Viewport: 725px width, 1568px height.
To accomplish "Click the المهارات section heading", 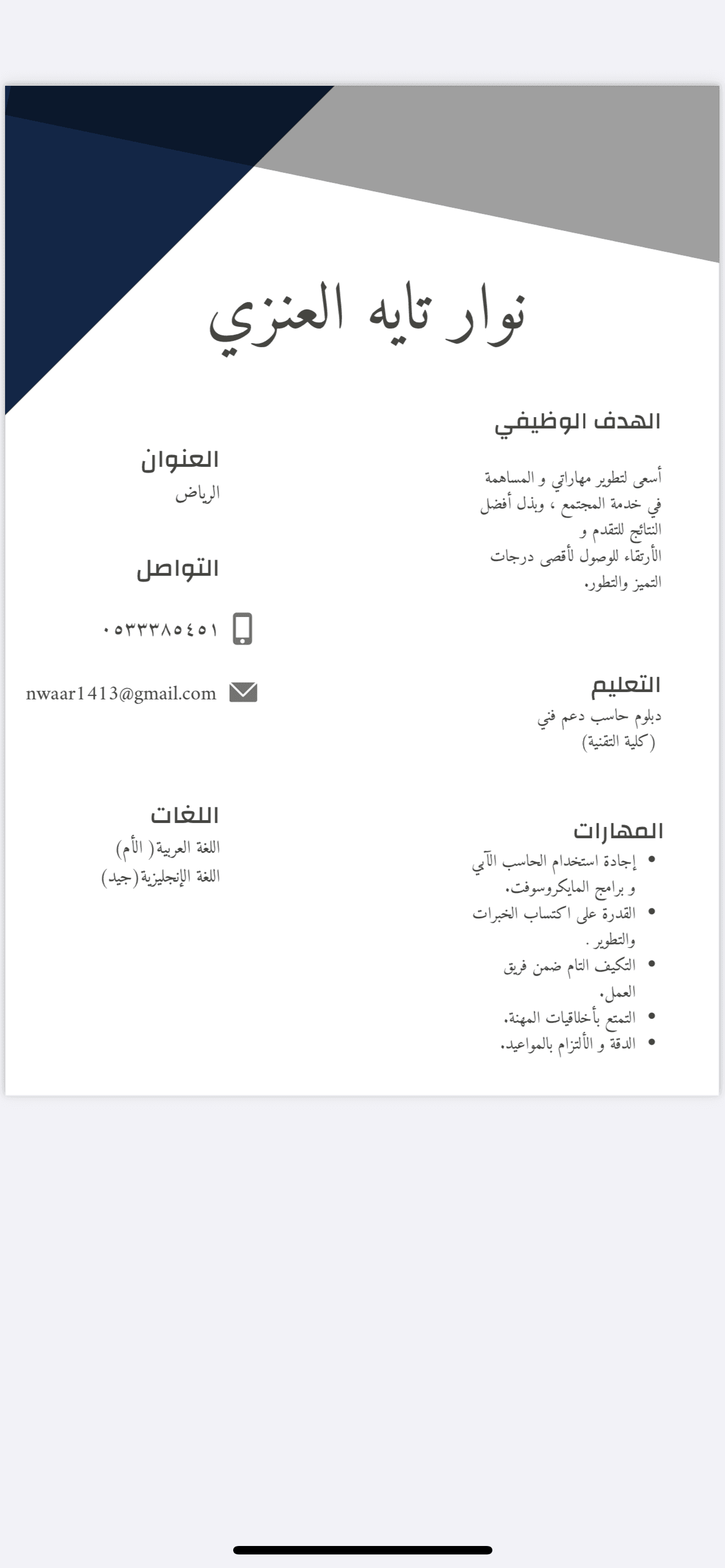I will point(618,831).
